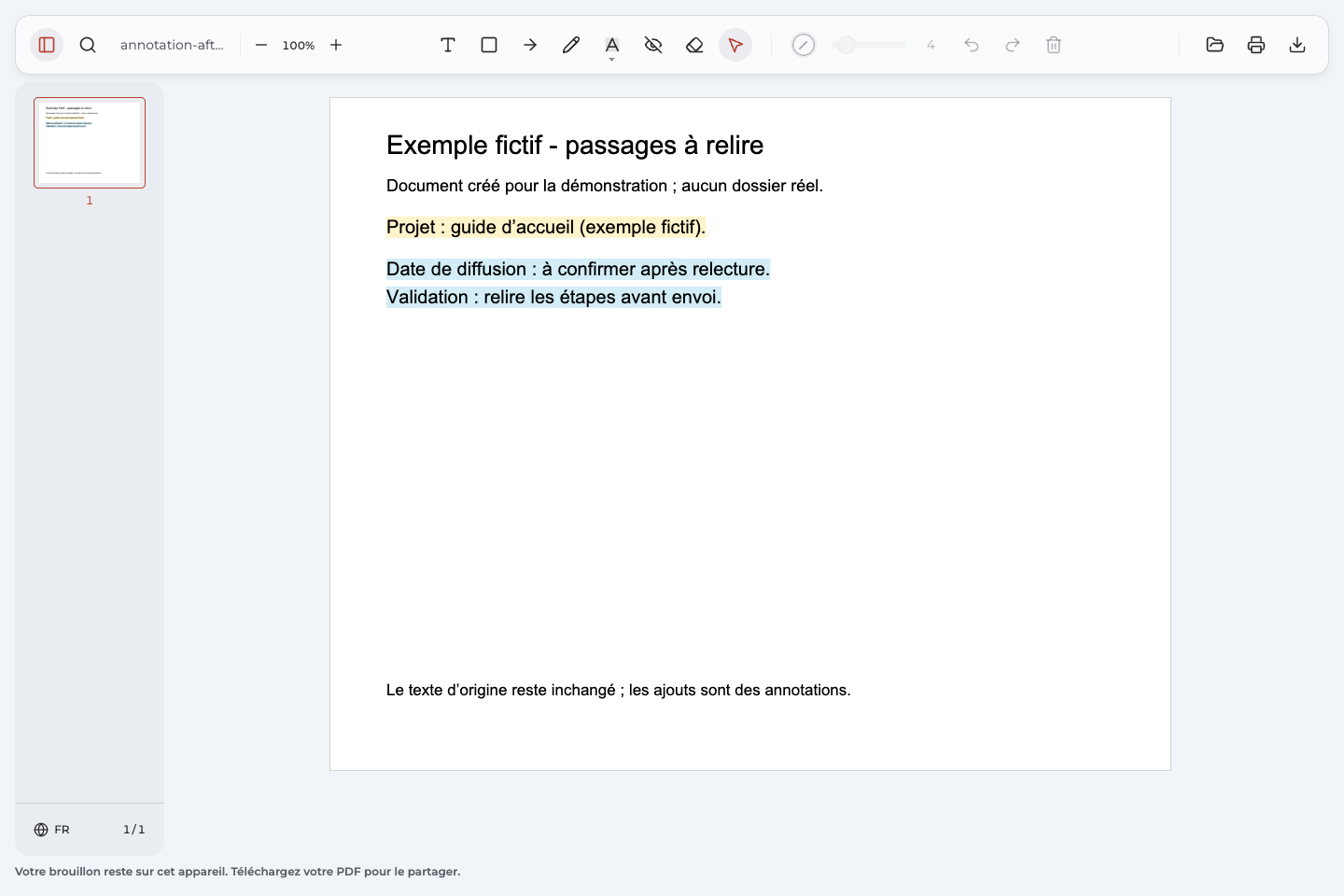Select the Text tool
The image size is (1344, 896).
[448, 45]
